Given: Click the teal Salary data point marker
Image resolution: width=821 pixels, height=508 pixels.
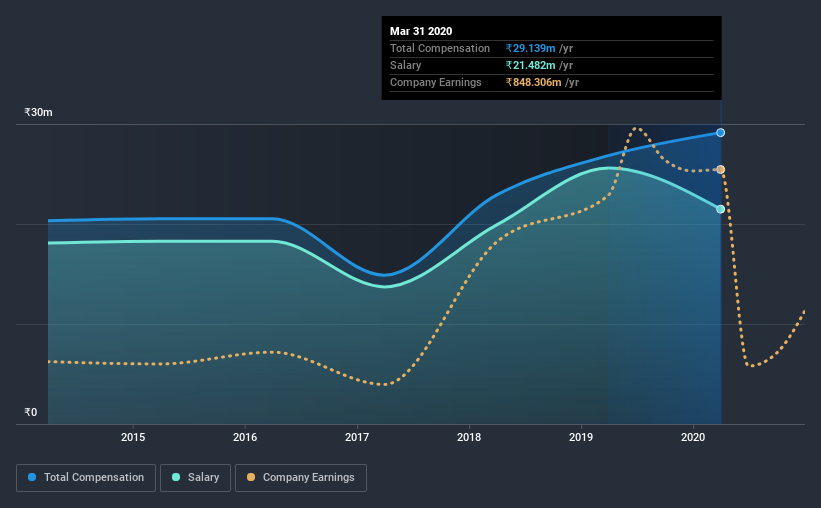Looking at the screenshot, I should [x=720, y=209].
